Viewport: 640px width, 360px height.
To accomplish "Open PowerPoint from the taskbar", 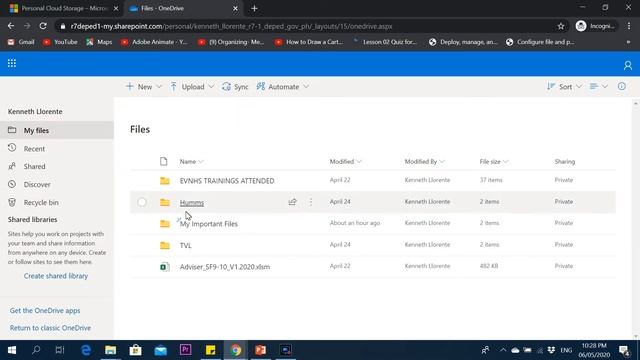I will pyautogui.click(x=260, y=350).
